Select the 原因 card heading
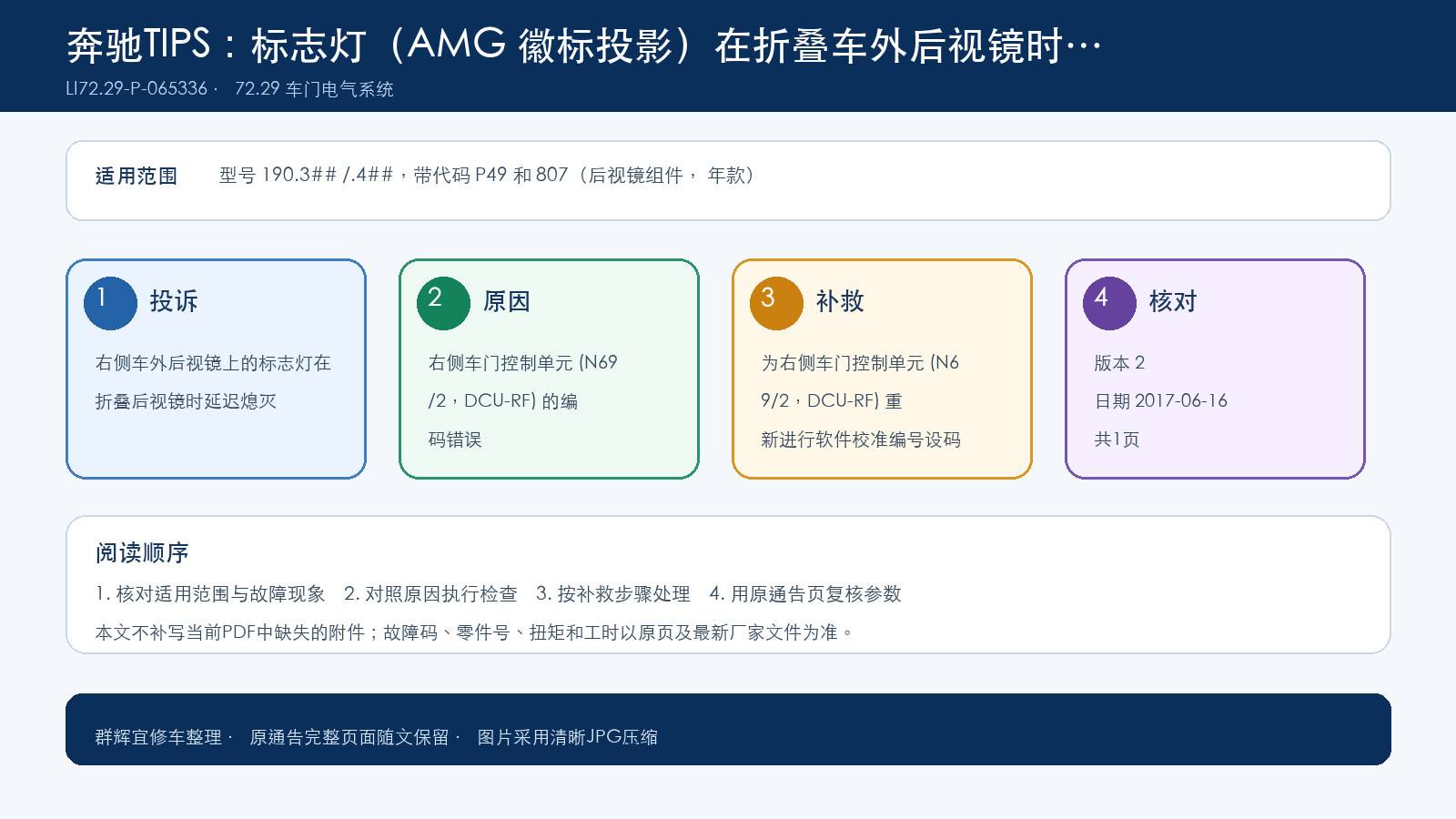The width and height of the screenshot is (1456, 819). point(507,301)
